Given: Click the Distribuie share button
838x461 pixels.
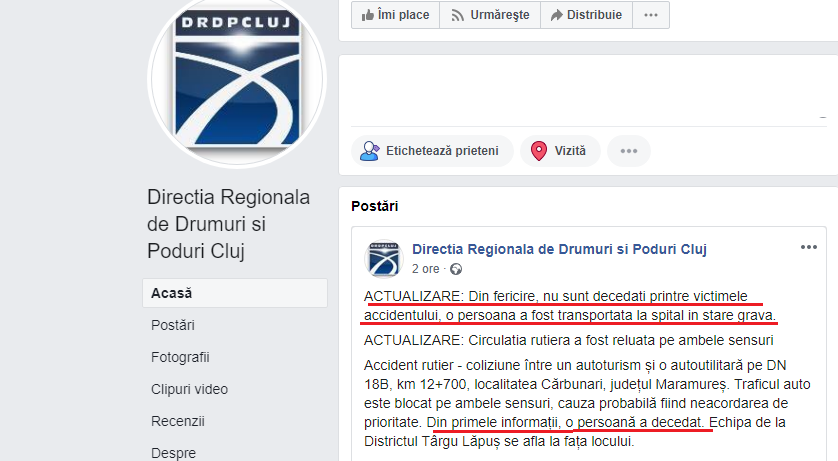Looking at the screenshot, I should (x=586, y=15).
